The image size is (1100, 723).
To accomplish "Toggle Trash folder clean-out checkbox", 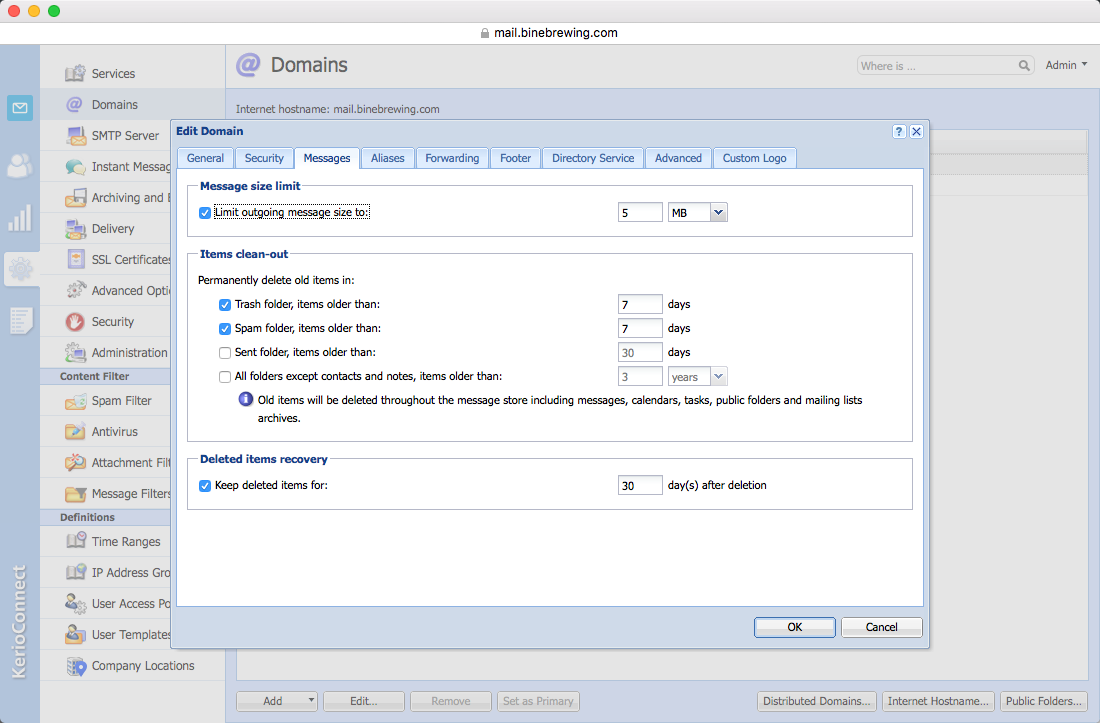I will pos(225,305).
